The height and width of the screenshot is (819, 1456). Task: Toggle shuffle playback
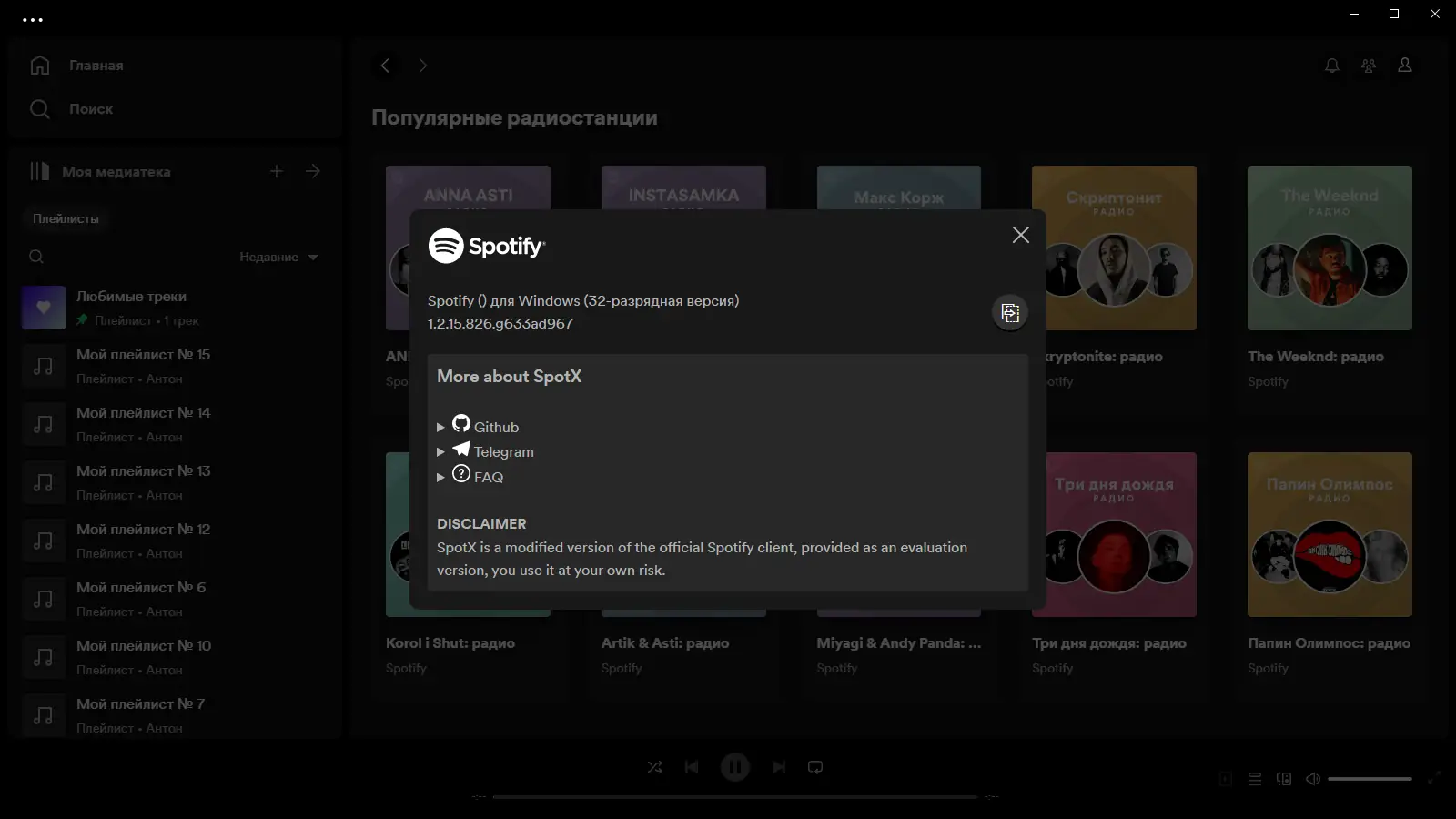654,767
